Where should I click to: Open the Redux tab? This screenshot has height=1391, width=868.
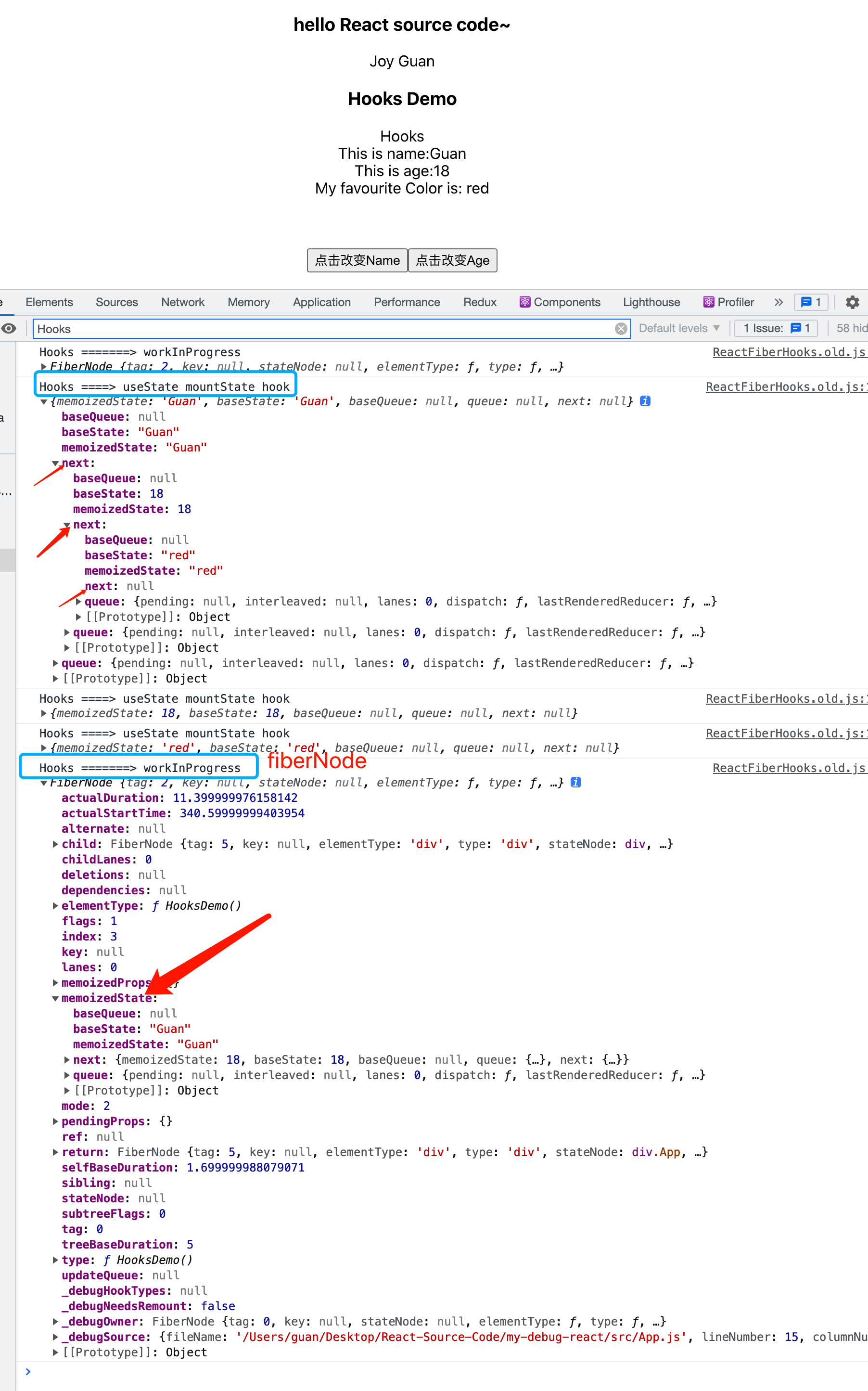(x=480, y=302)
